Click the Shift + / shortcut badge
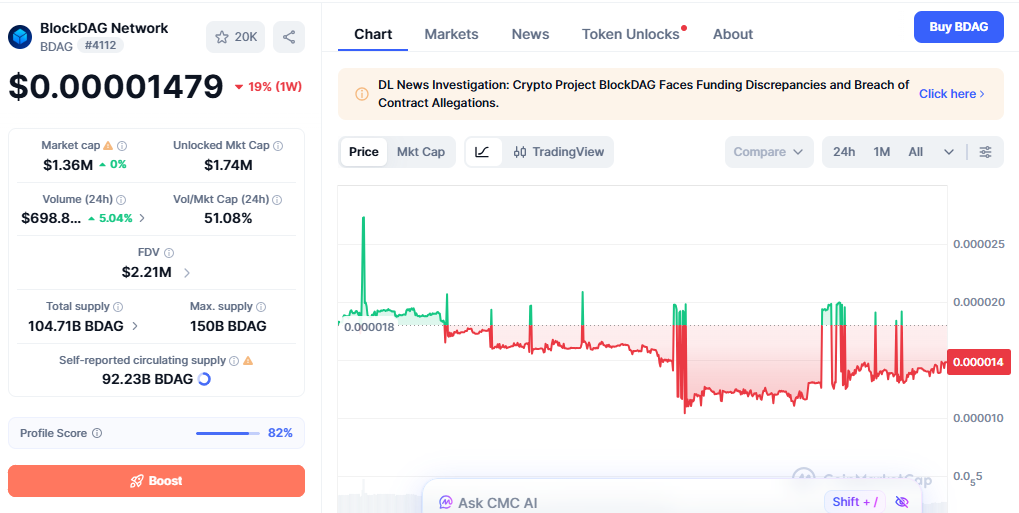This screenshot has width=1019, height=513. (855, 502)
